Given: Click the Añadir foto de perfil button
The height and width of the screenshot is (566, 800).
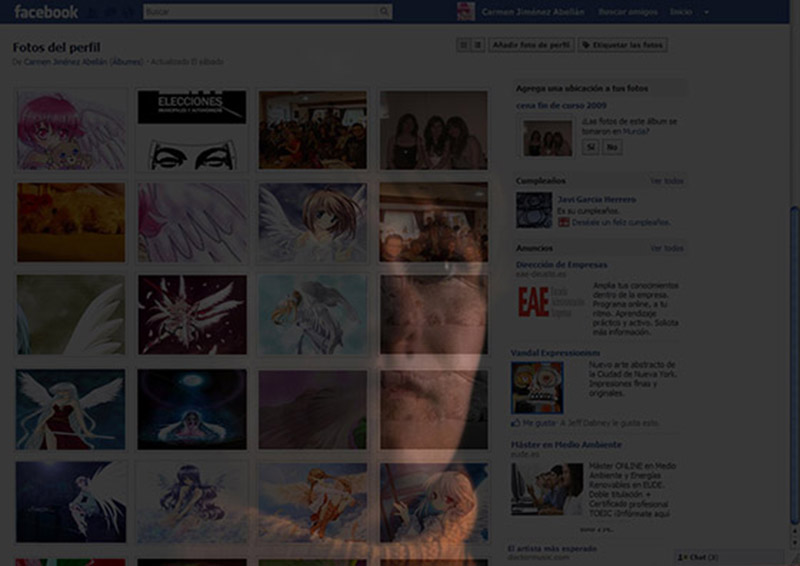Looking at the screenshot, I should coord(532,45).
